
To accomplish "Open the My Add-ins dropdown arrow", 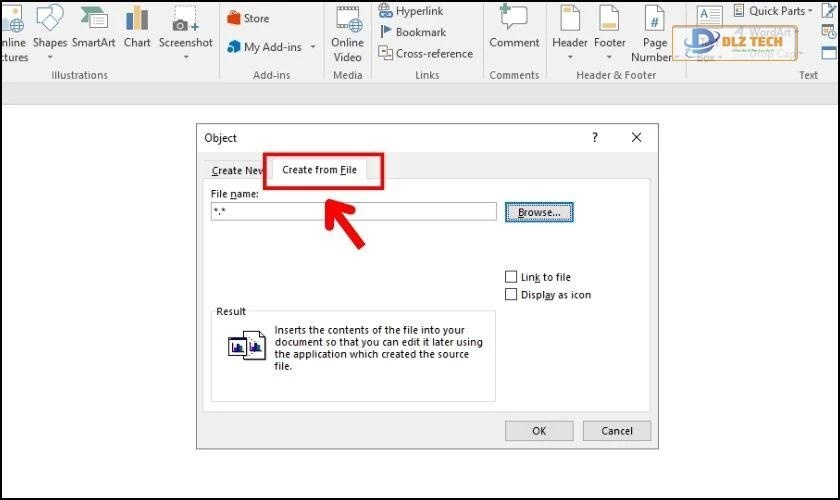I will pos(312,47).
